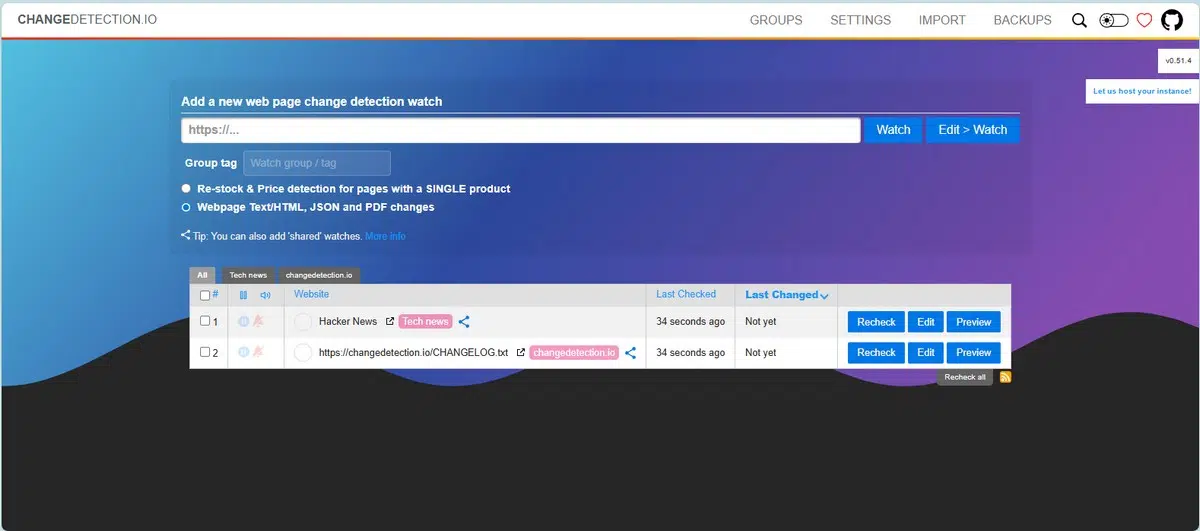Sort by paused status column icon

243,295
